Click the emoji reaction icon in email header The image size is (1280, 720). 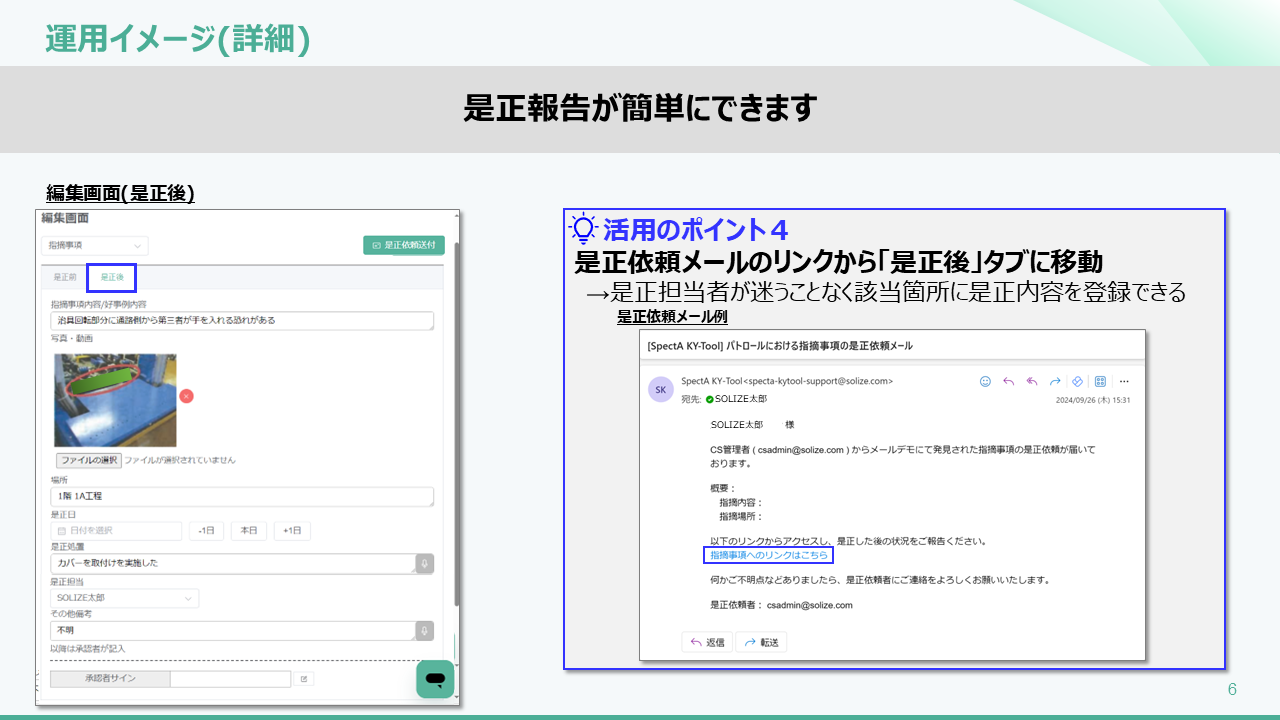985,381
